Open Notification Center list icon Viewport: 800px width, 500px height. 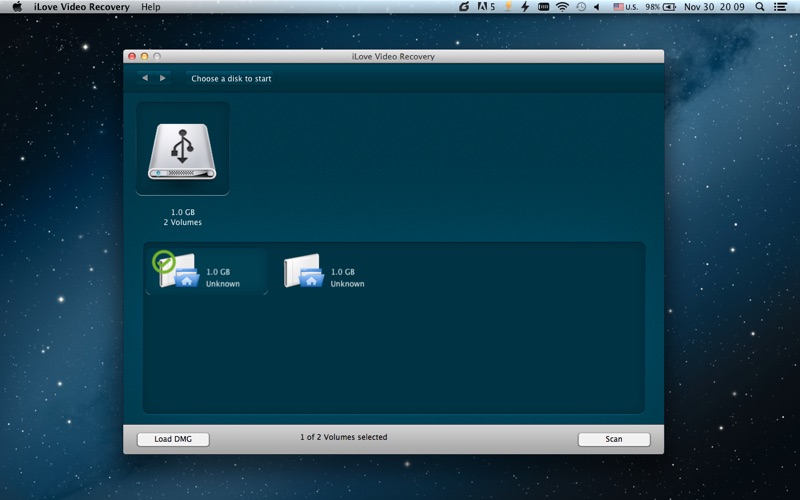pos(780,7)
